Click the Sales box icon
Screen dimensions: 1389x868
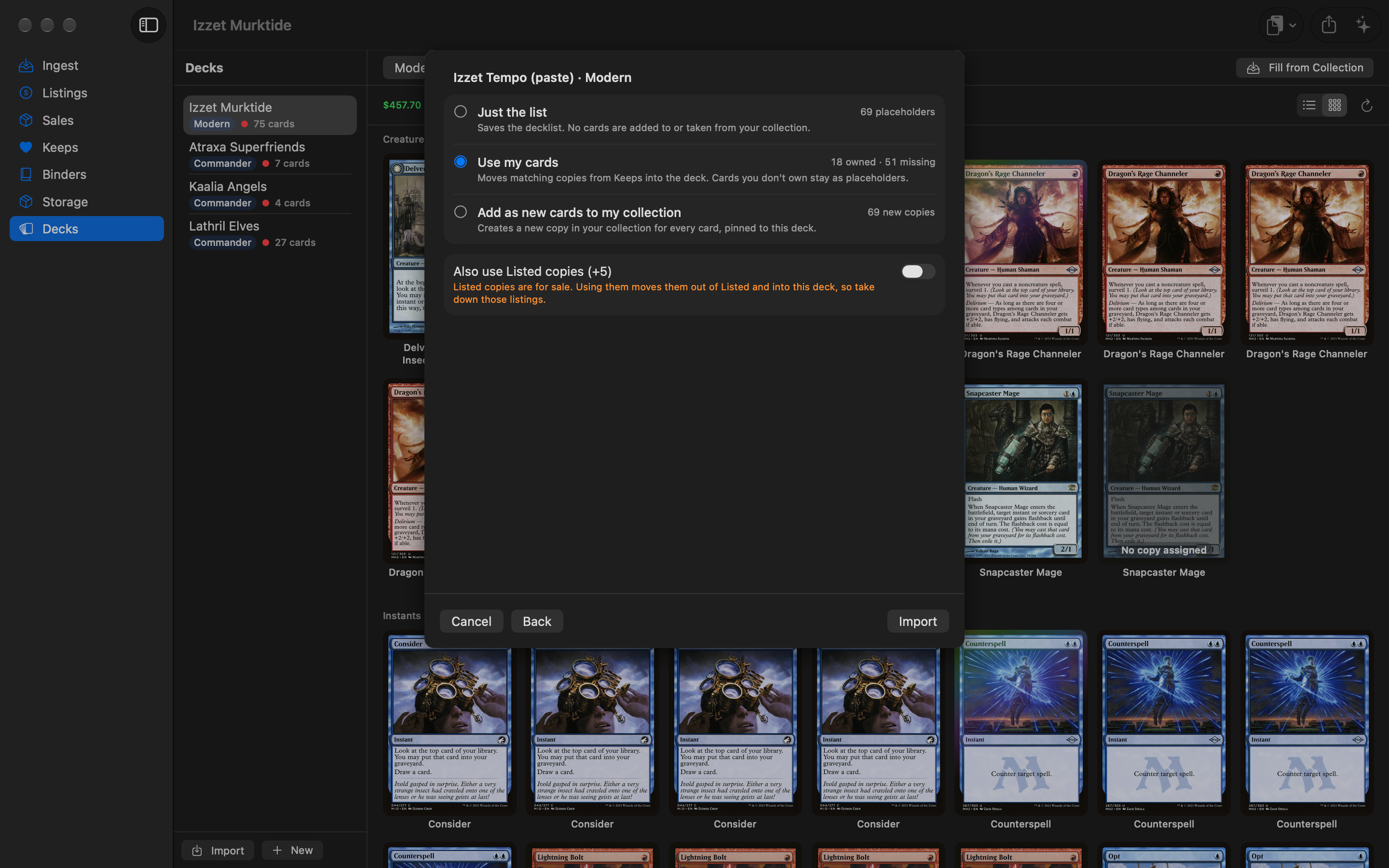(x=26, y=120)
